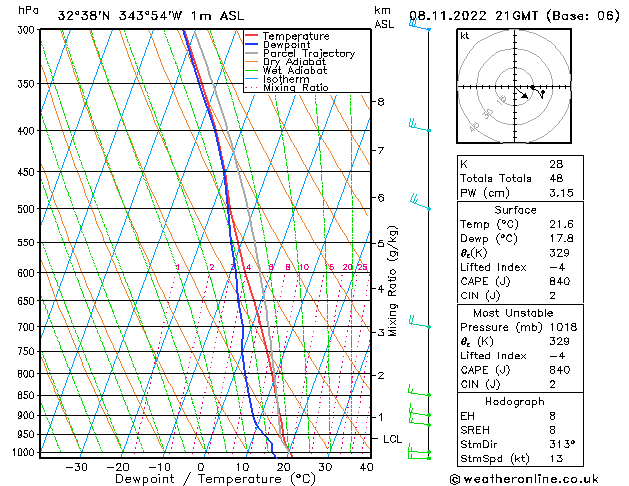Click the PW (cm) value 3.15

[x=561, y=193]
